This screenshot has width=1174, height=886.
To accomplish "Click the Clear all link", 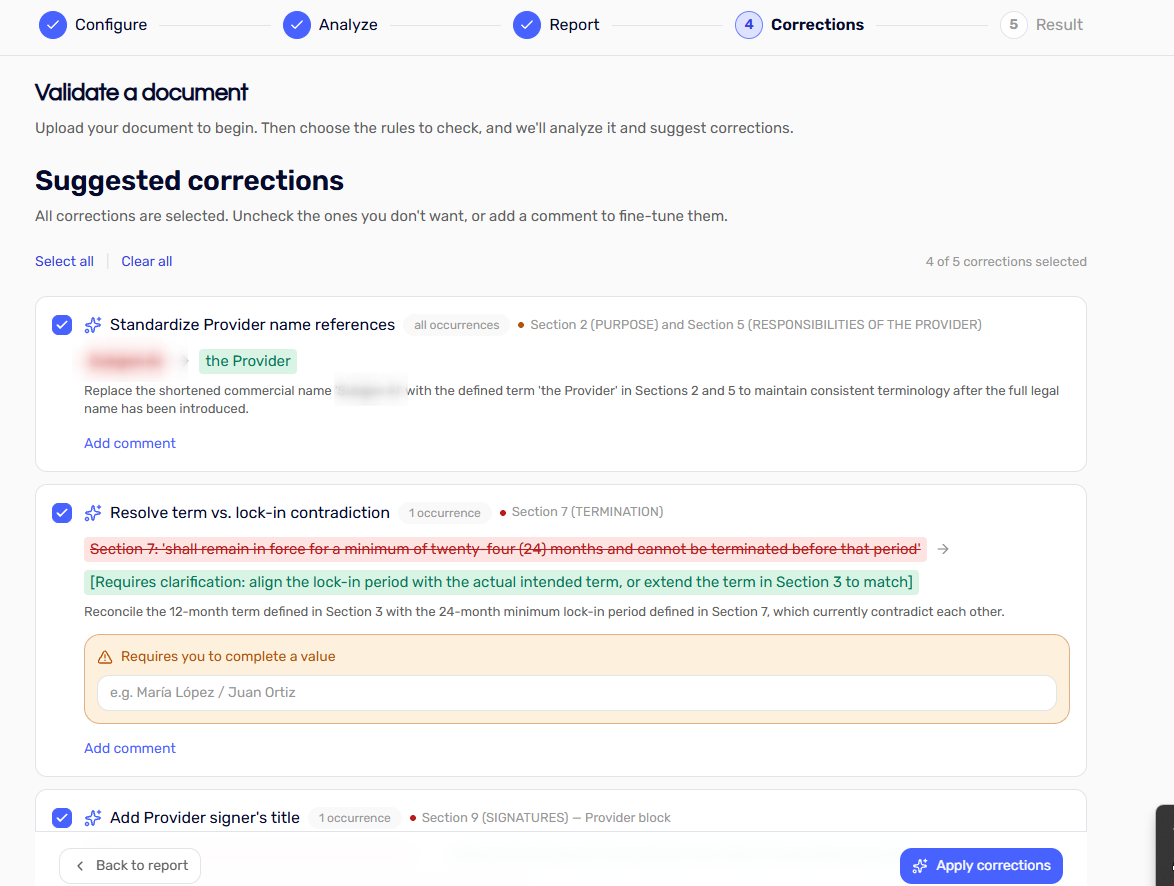I will [x=147, y=261].
